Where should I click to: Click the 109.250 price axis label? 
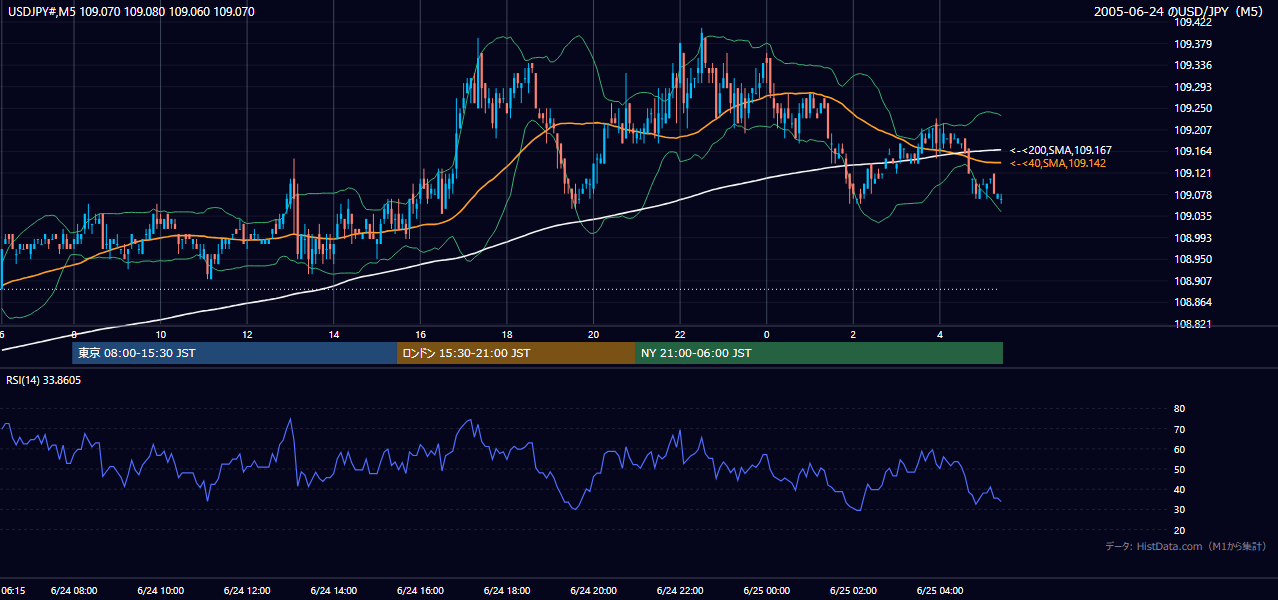(1193, 108)
